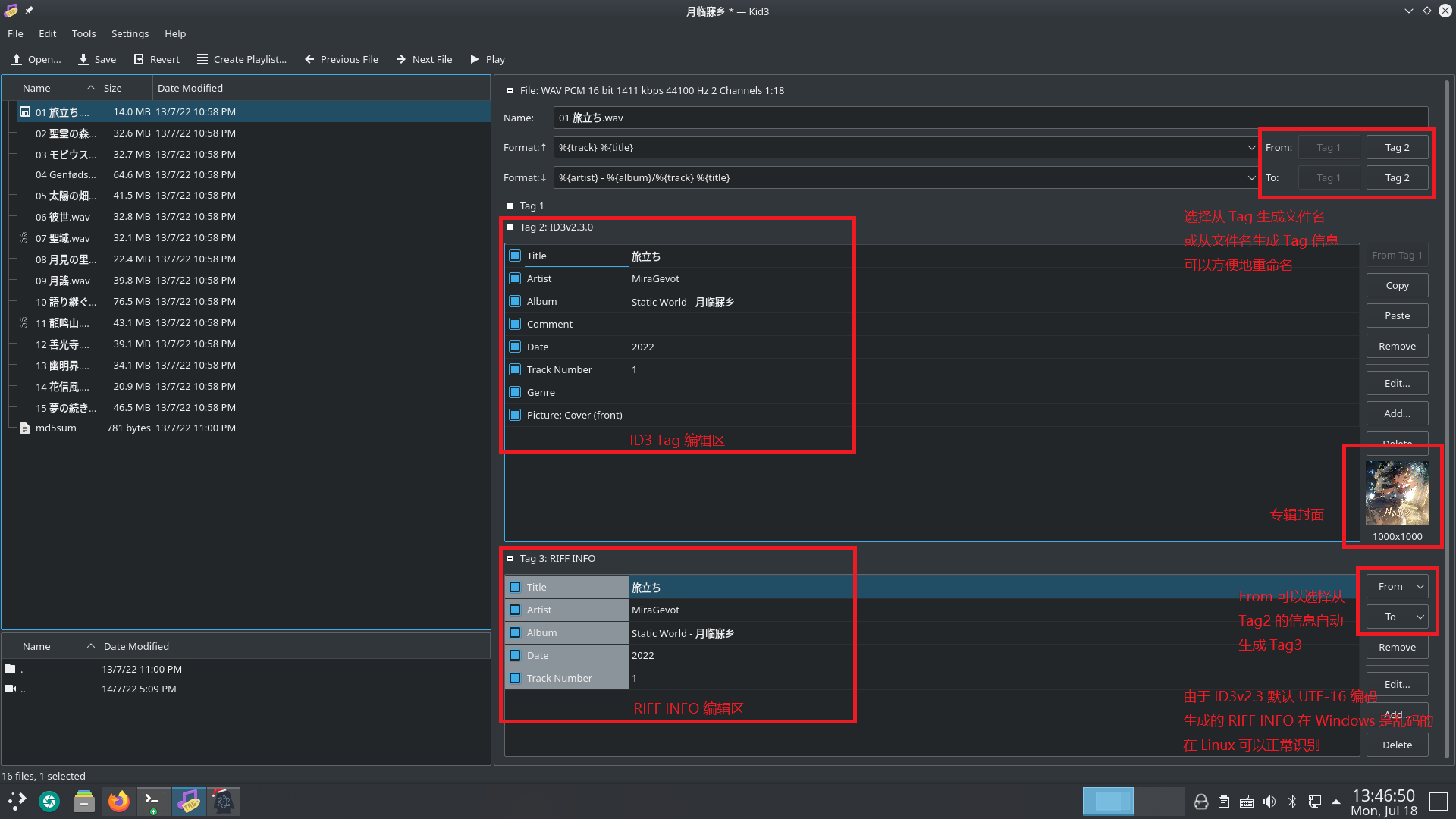The width and height of the screenshot is (1456, 819).
Task: Click the Revert button to undo changes
Action: 157,59
